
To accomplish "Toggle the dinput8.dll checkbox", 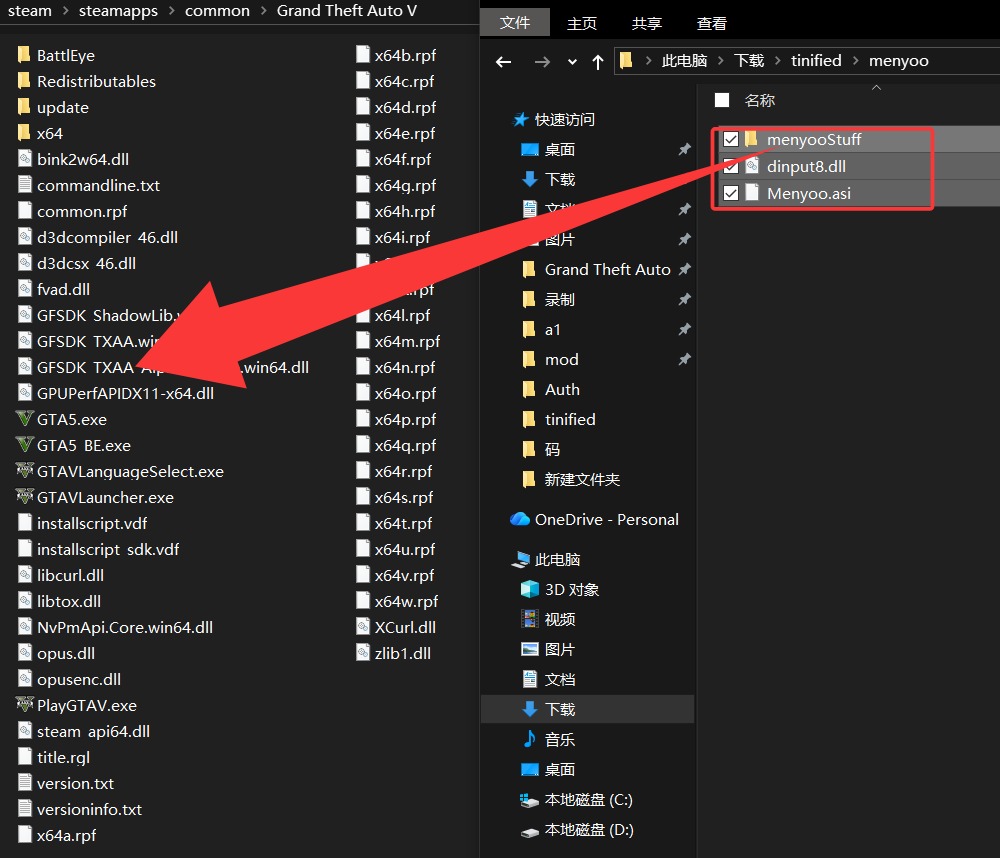I will coord(731,167).
